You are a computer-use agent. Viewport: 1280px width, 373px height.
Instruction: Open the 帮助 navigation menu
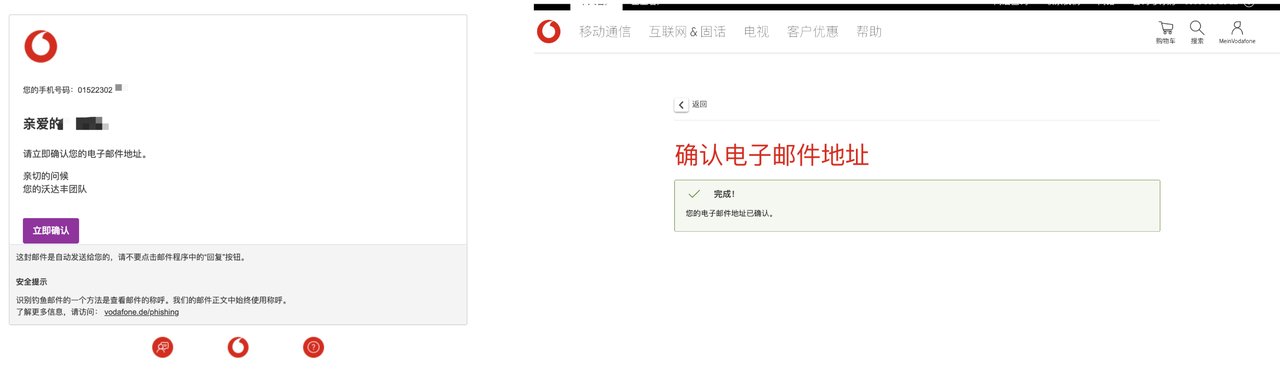point(869,32)
